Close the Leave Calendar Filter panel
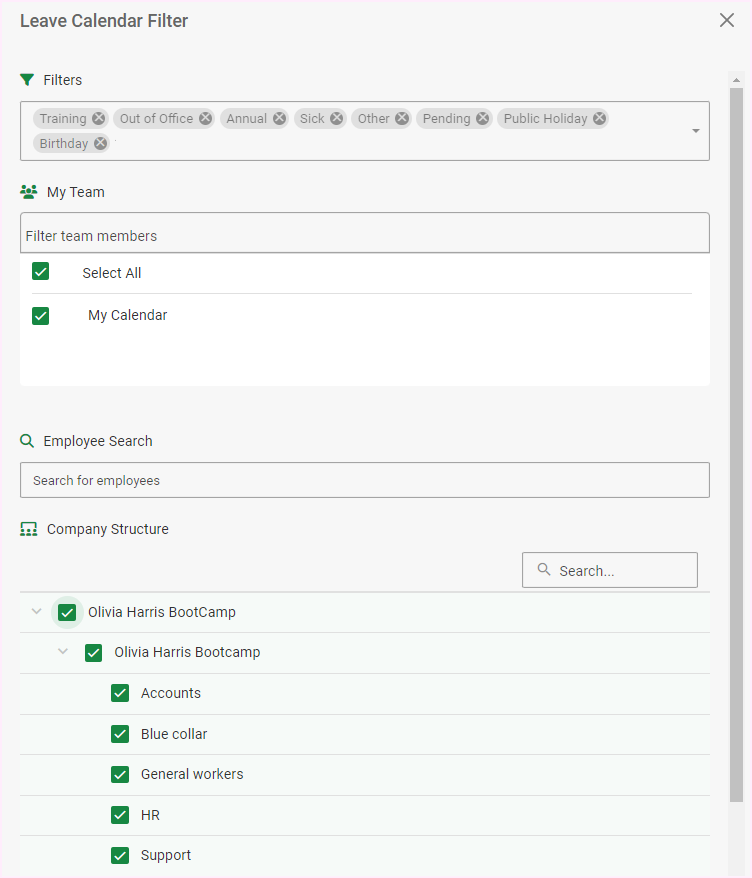752x878 pixels. tap(727, 20)
